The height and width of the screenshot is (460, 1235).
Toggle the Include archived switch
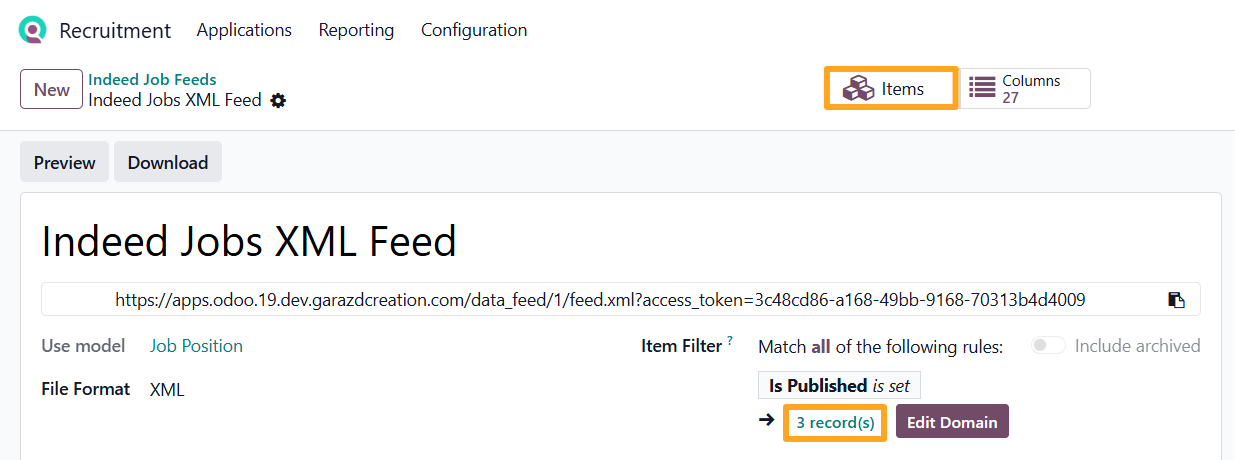coord(1048,346)
